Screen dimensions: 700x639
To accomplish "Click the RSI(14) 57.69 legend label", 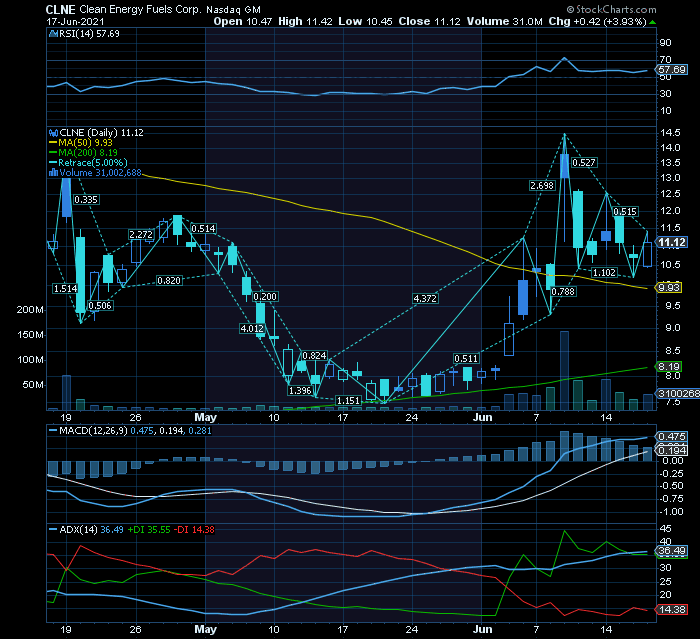I will [89, 33].
